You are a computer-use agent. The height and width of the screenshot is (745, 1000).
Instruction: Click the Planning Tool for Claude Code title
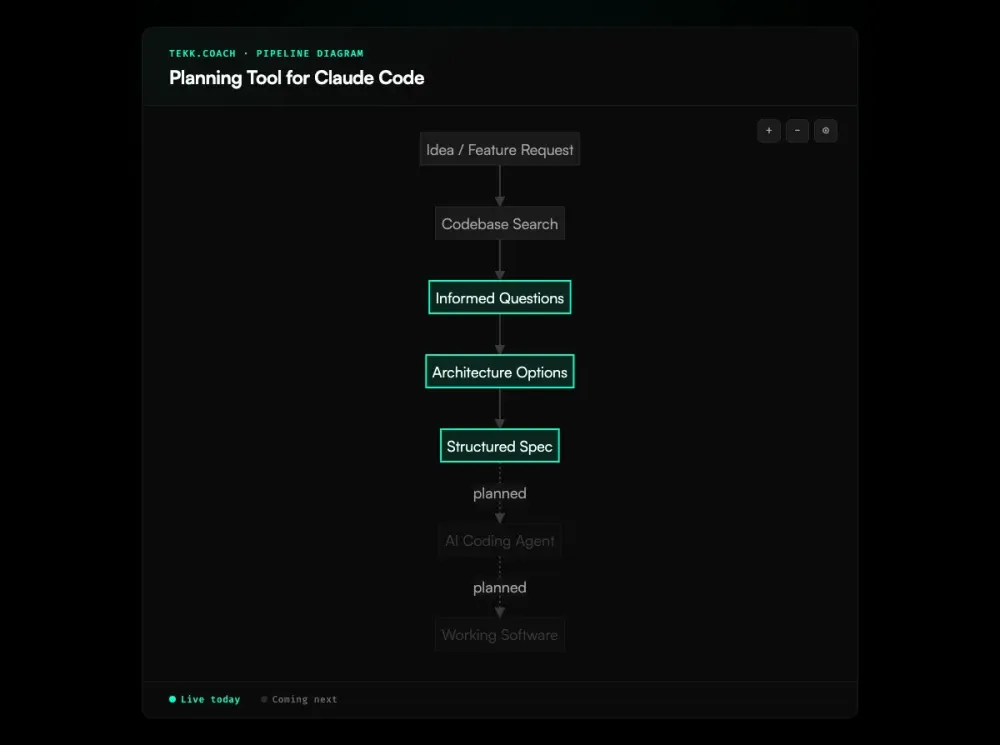(x=296, y=78)
